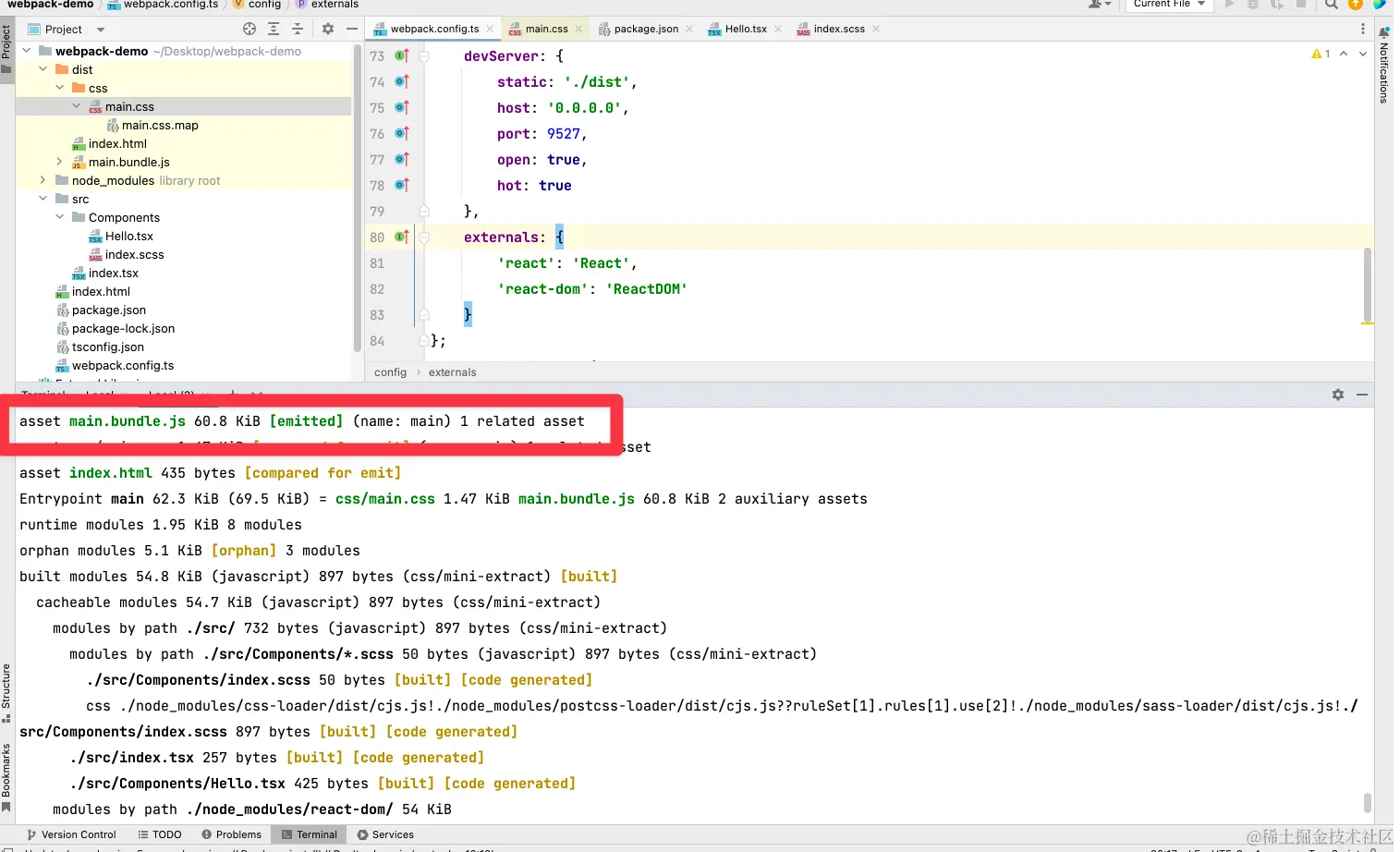Image resolution: width=1400 pixels, height=852 pixels.
Task: Click the recent tabs more options icon
Action: 1363,29
